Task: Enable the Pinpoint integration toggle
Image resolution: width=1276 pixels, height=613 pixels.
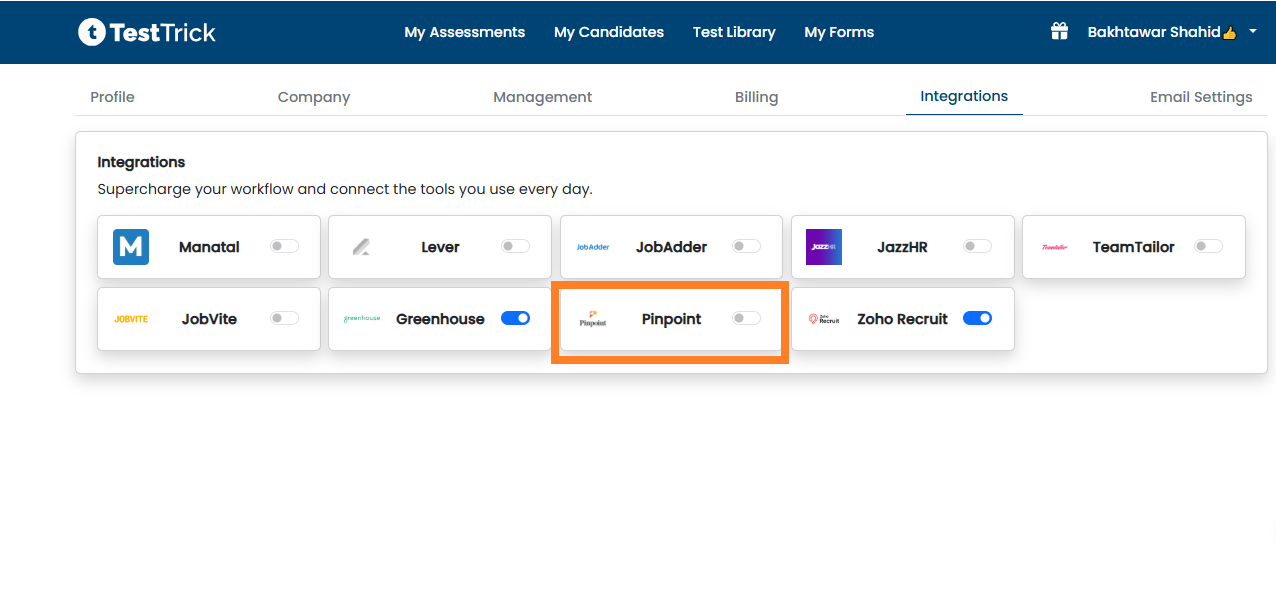Action: point(746,318)
